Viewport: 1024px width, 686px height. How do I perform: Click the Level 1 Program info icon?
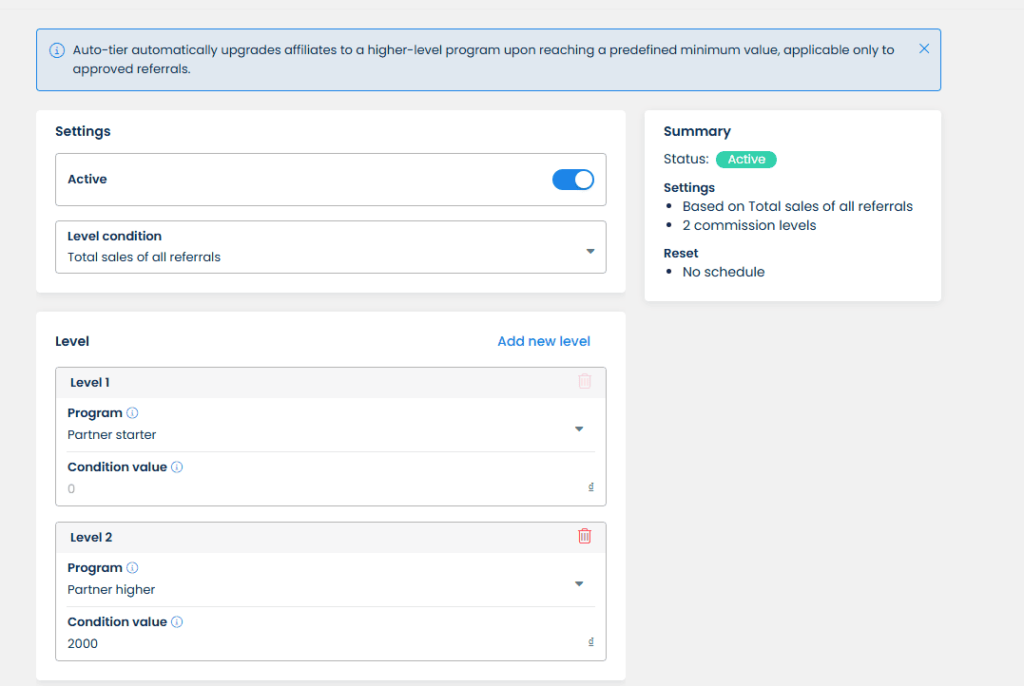coord(132,413)
